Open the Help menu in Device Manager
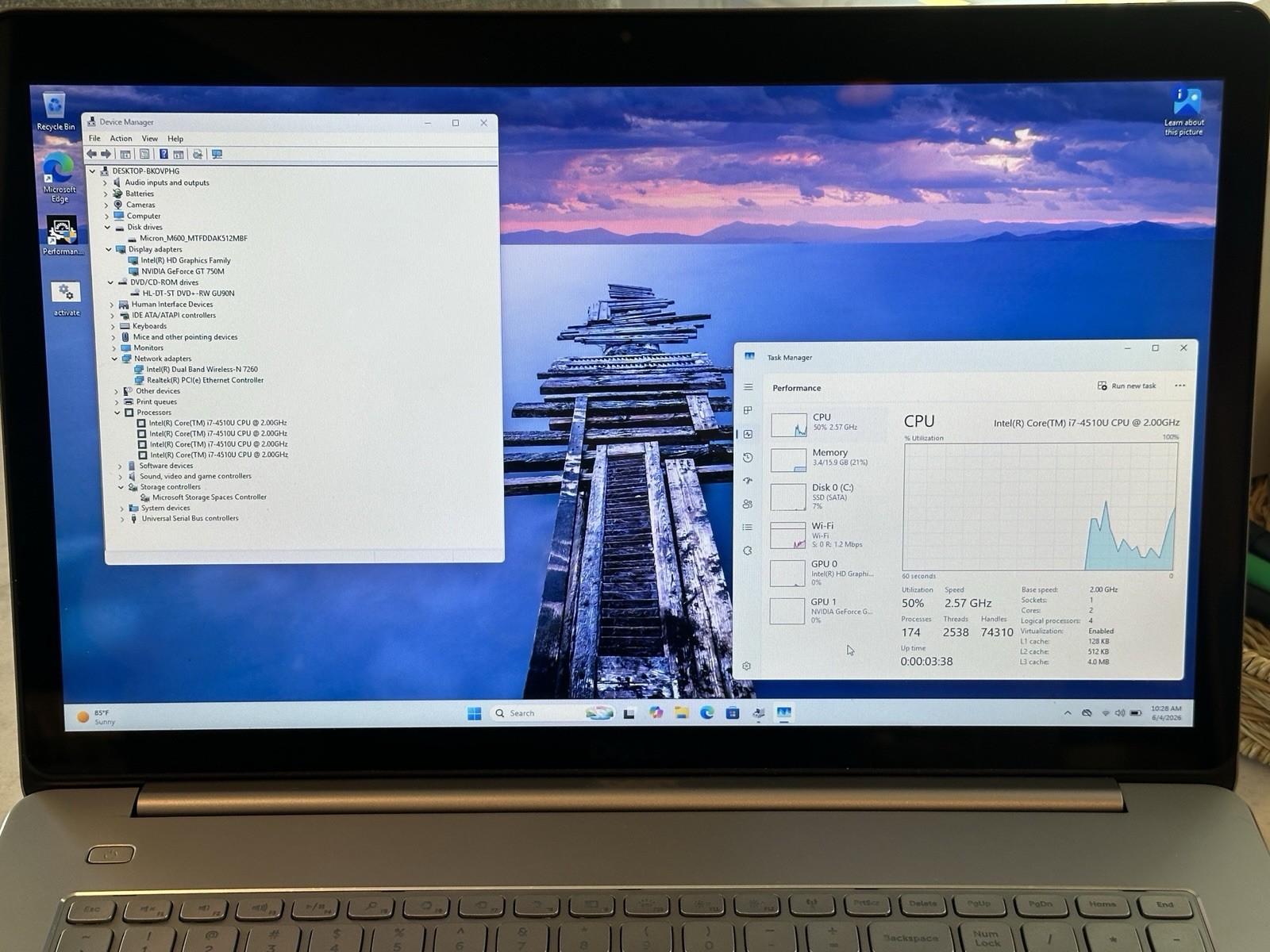The image size is (1270, 952). 175,138
